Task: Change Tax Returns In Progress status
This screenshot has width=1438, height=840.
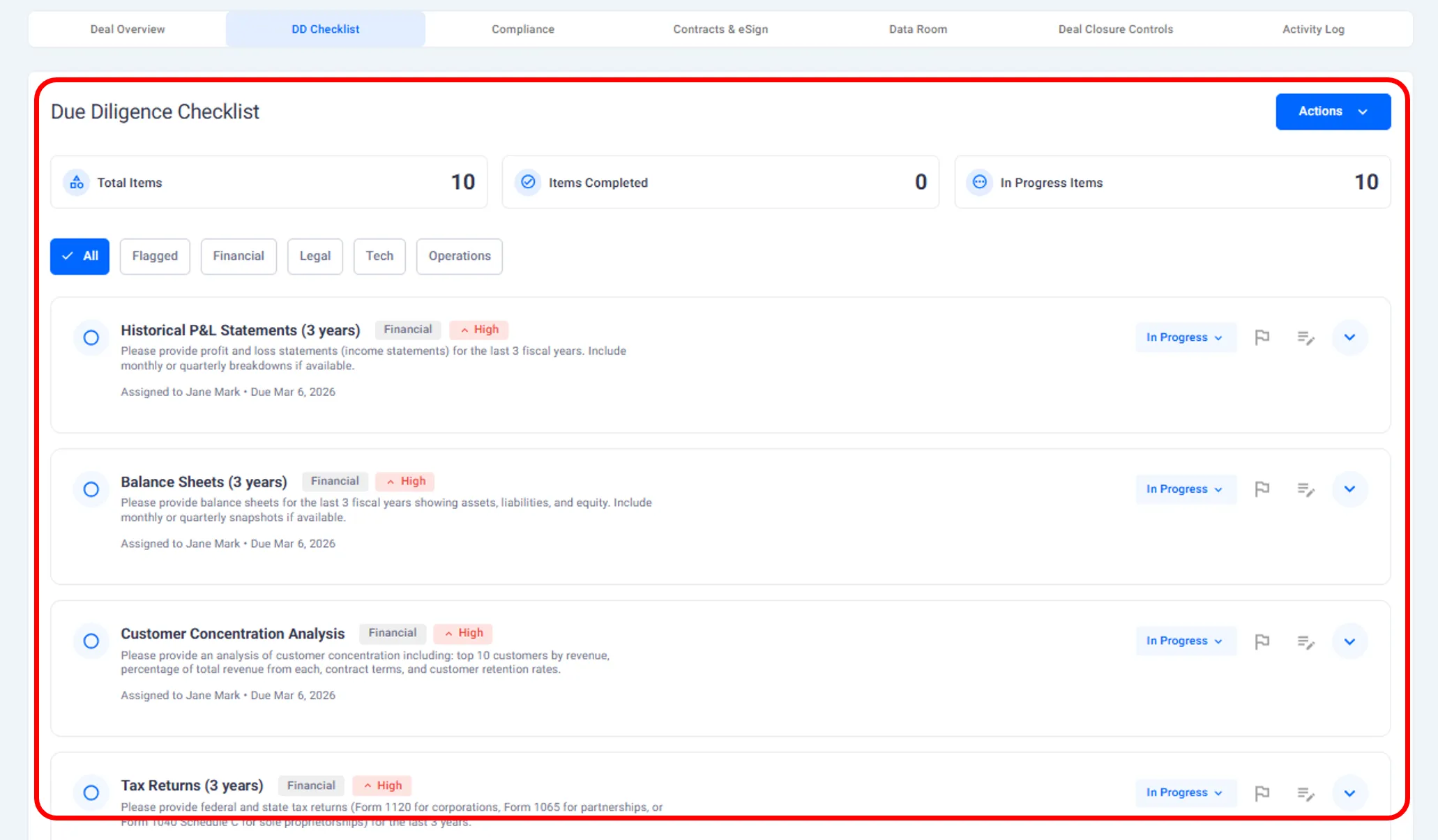Action: pos(1184,793)
